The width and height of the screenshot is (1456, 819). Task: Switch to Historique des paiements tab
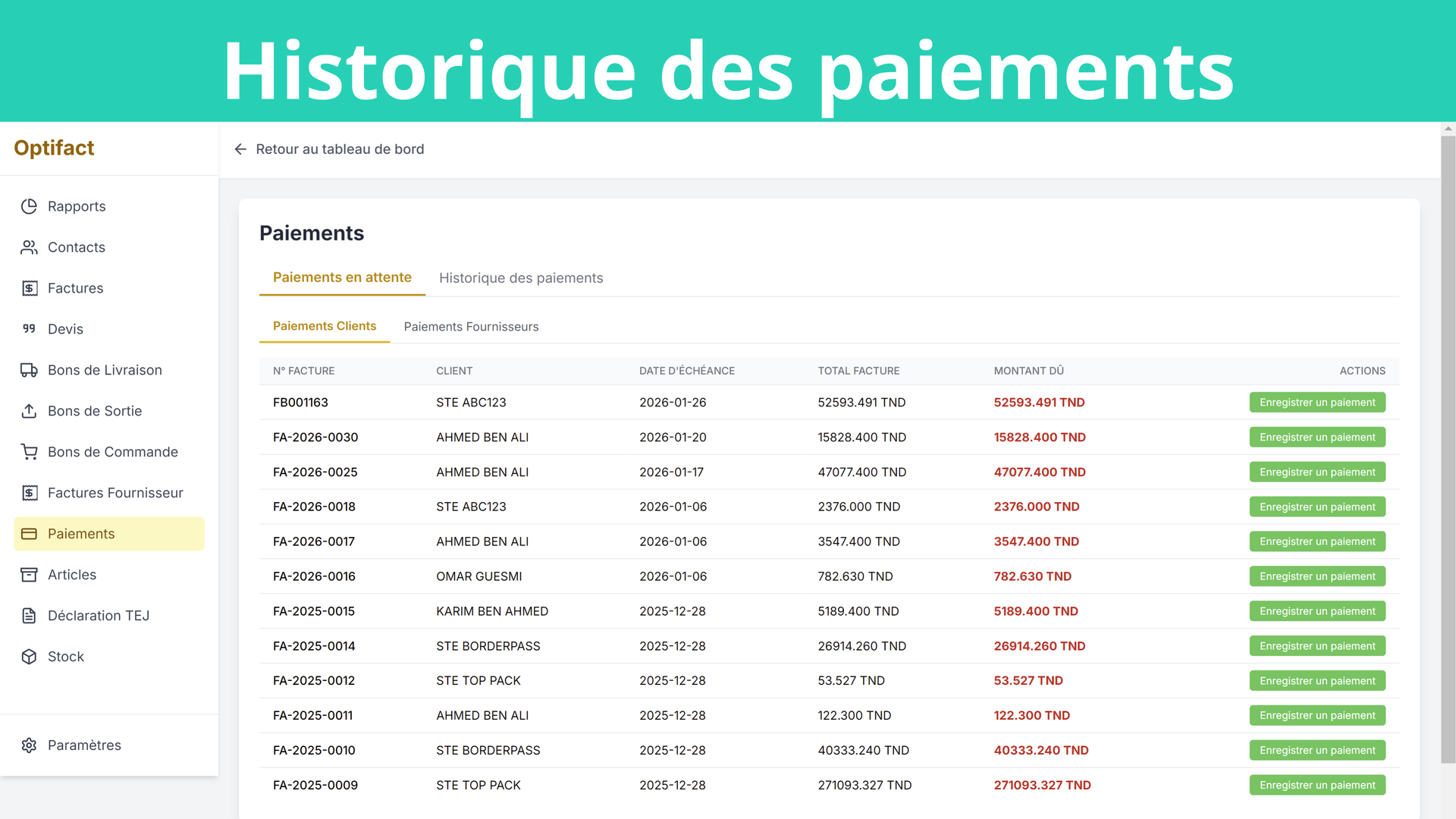[x=521, y=278]
